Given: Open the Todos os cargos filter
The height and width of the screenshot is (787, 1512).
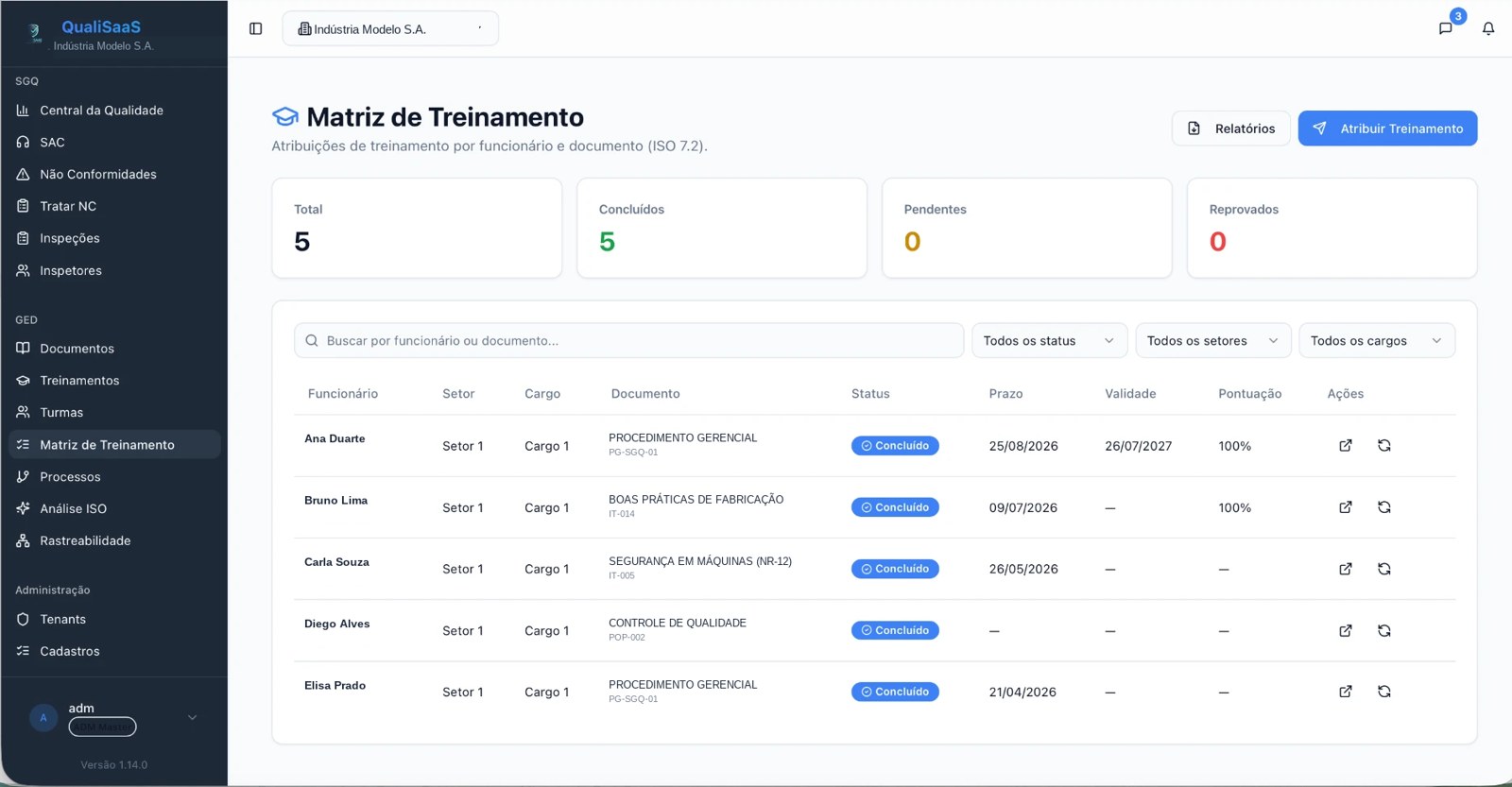Looking at the screenshot, I should click(1377, 340).
